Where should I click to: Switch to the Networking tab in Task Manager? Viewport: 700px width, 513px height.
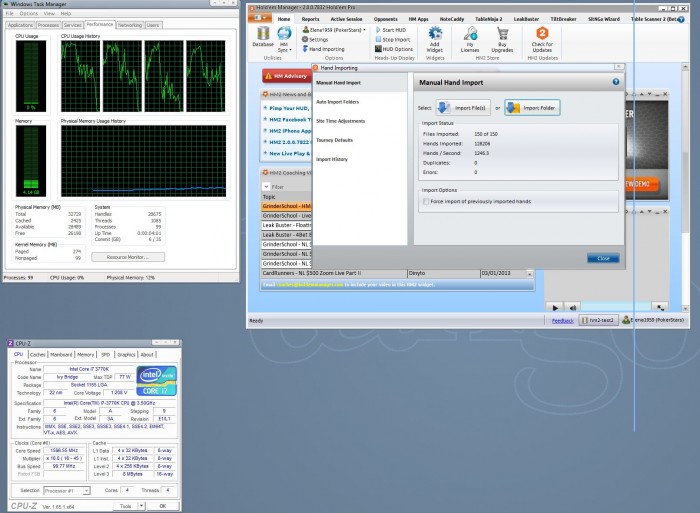(x=129, y=24)
